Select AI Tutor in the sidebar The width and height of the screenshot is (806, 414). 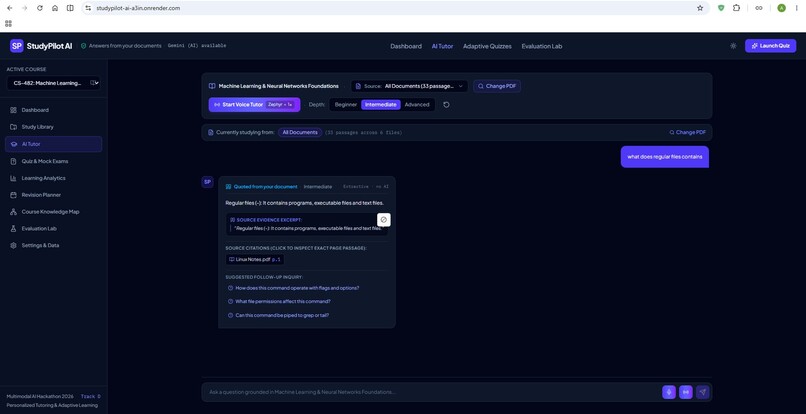click(53, 144)
